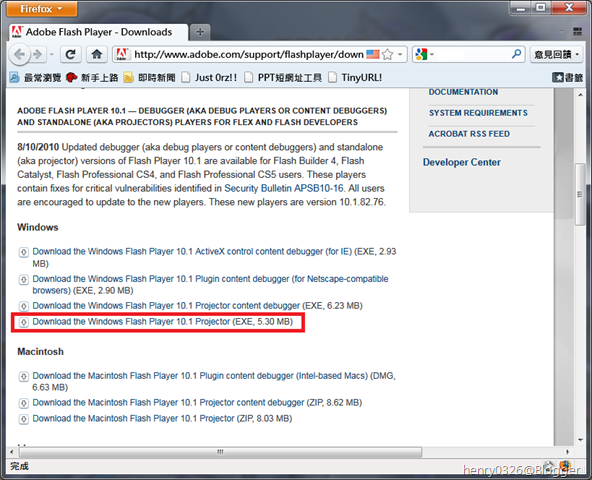Go back with the Back arrow

point(19,55)
